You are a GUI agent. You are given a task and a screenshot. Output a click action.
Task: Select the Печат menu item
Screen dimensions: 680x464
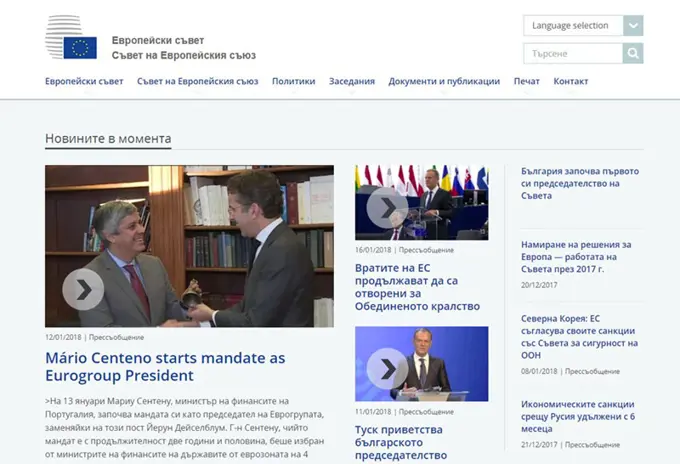(526, 82)
